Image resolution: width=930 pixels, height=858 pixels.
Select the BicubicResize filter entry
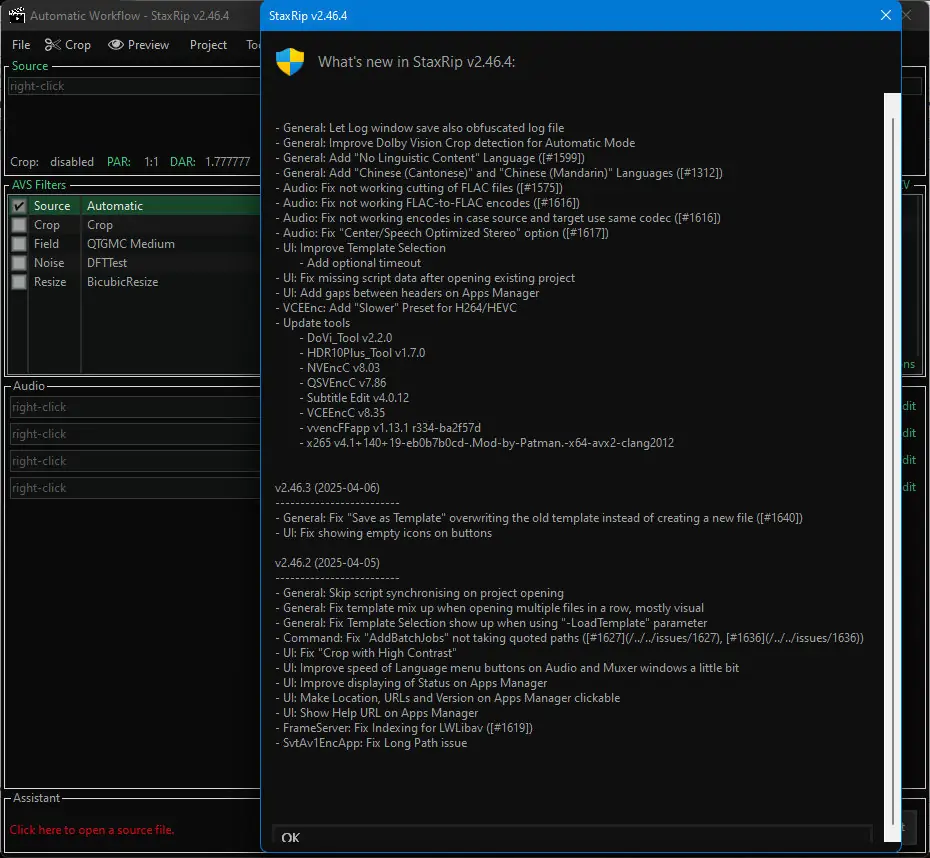(x=122, y=282)
